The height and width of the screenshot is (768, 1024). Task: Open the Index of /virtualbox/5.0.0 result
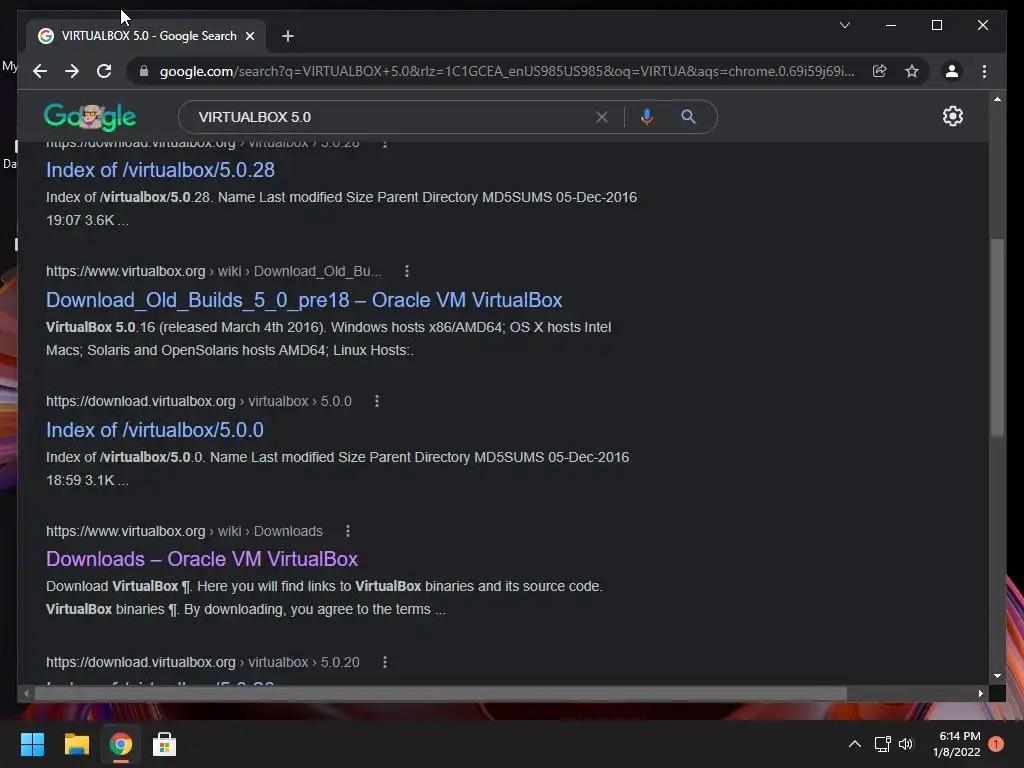coord(155,430)
